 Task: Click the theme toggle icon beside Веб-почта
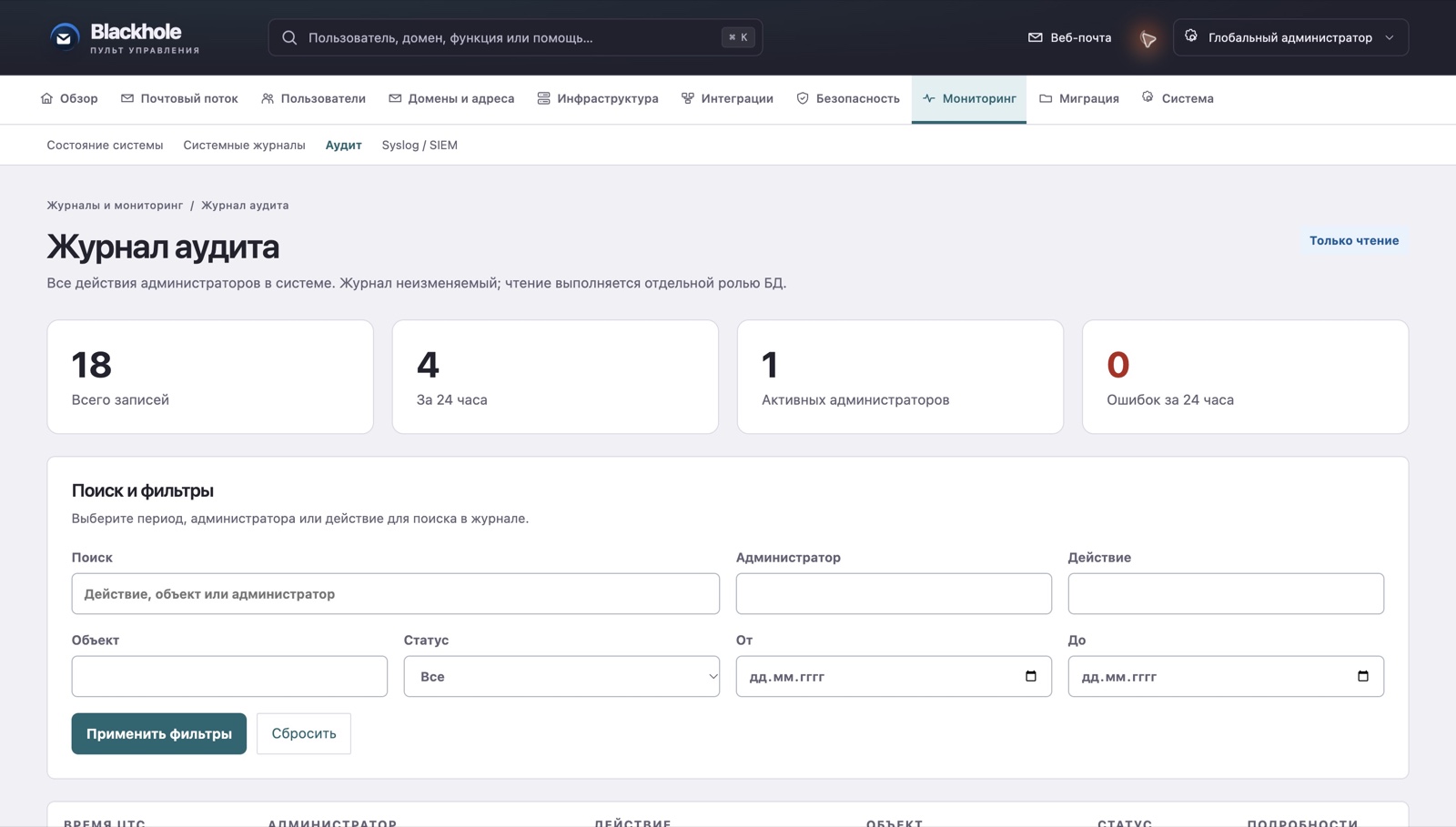click(x=1148, y=38)
